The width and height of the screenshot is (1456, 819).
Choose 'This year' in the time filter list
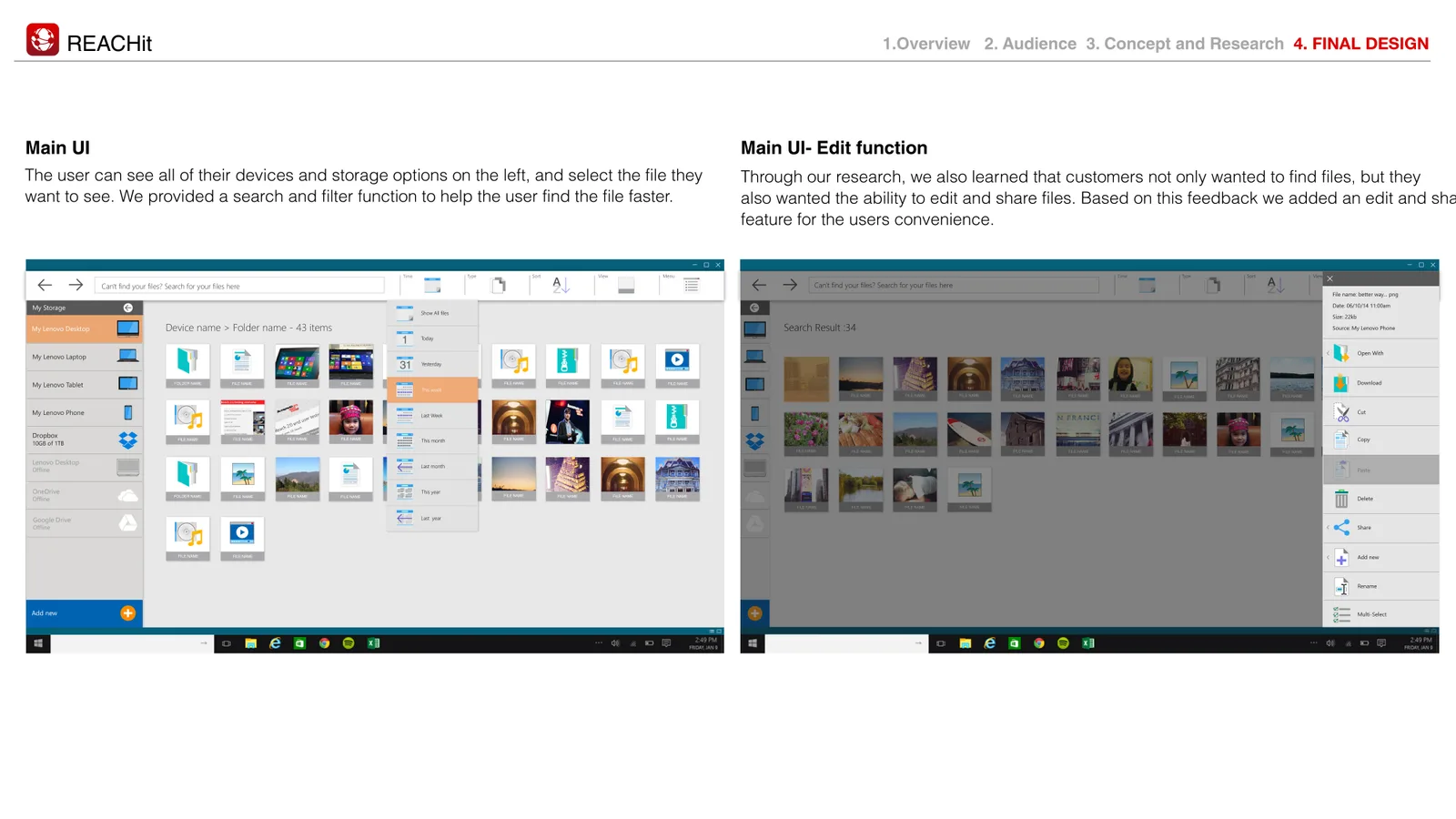coord(432,491)
